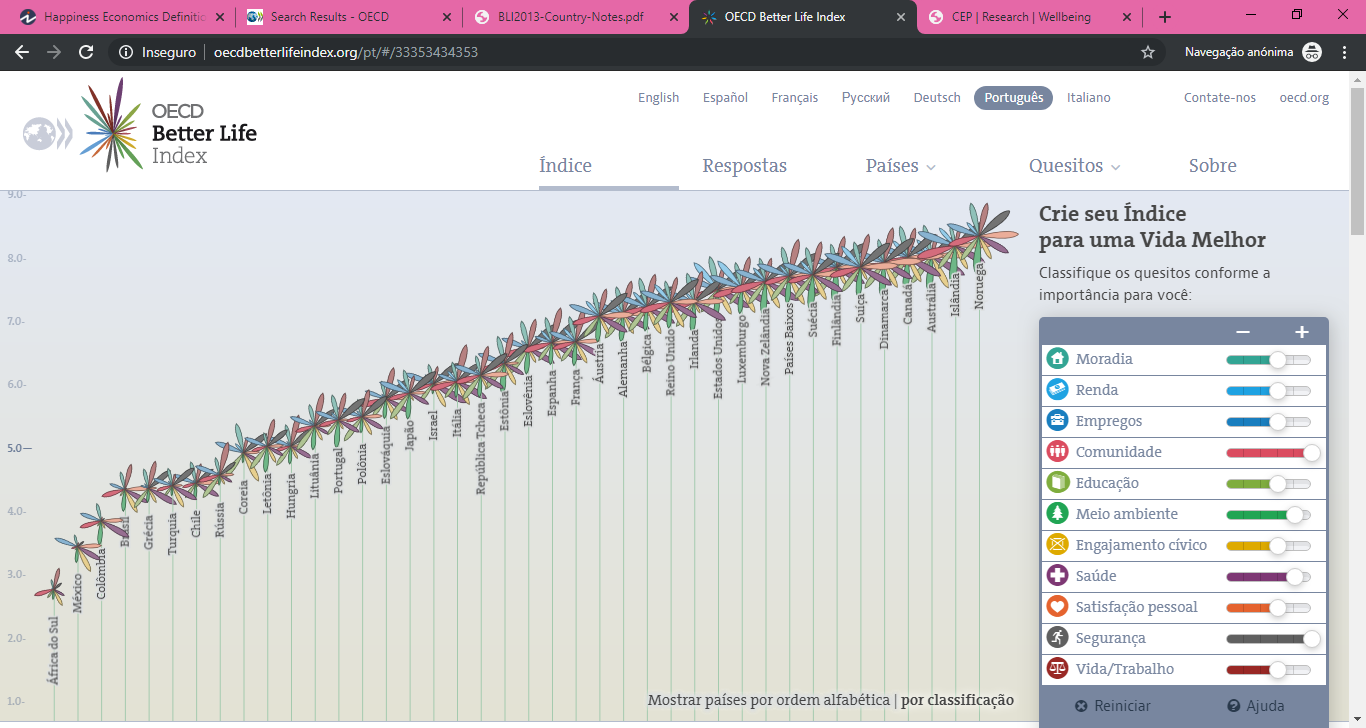The image size is (1366, 728).
Task: Open the oecd.org link
Action: [x=1304, y=97]
